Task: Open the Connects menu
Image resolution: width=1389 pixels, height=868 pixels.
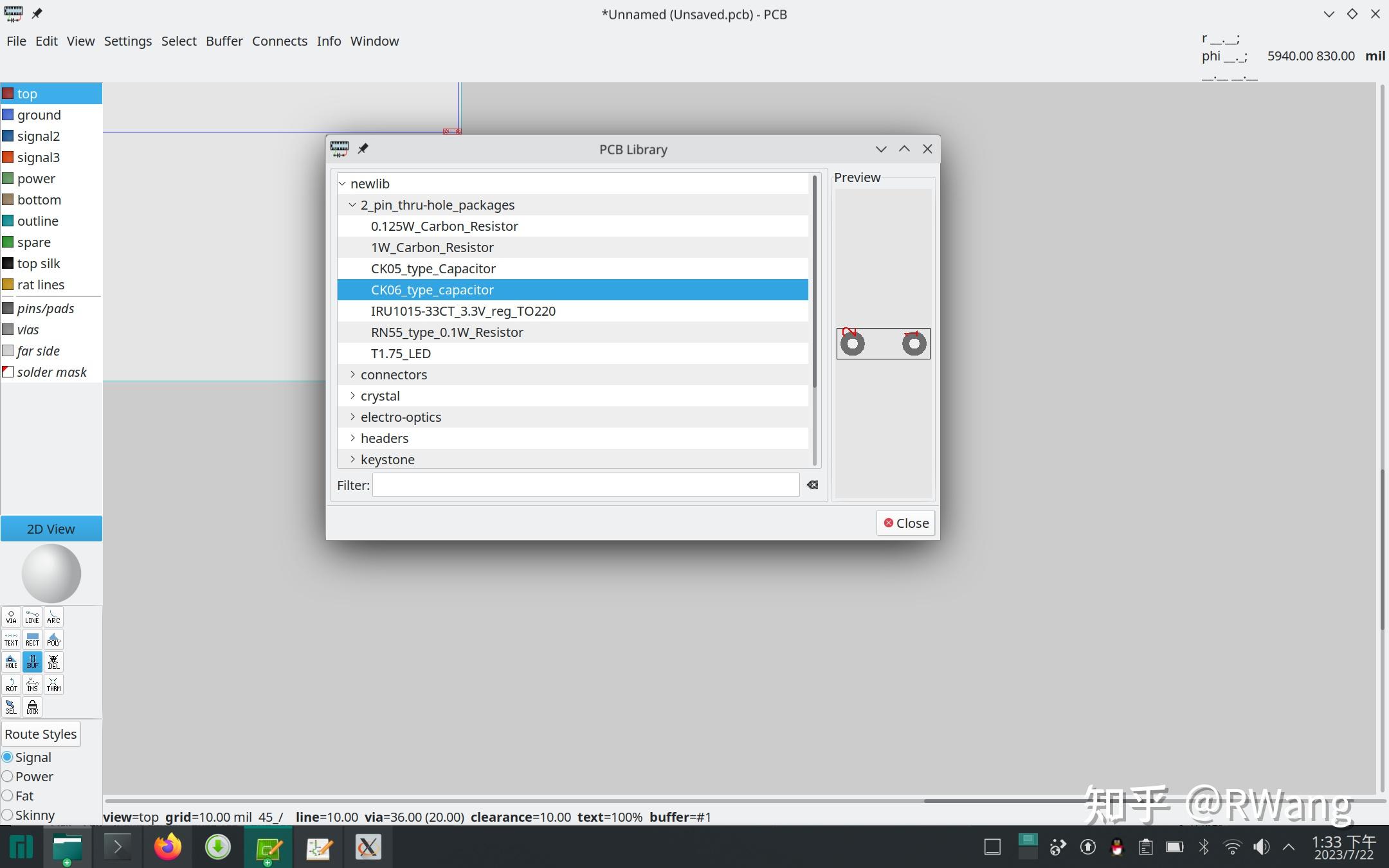Action: pyautogui.click(x=279, y=41)
